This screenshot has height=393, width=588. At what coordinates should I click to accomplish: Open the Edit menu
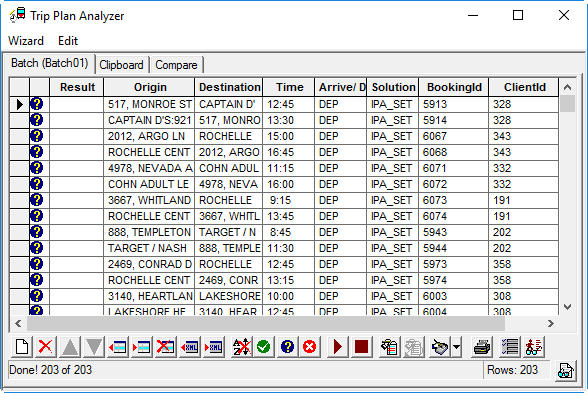pos(68,40)
